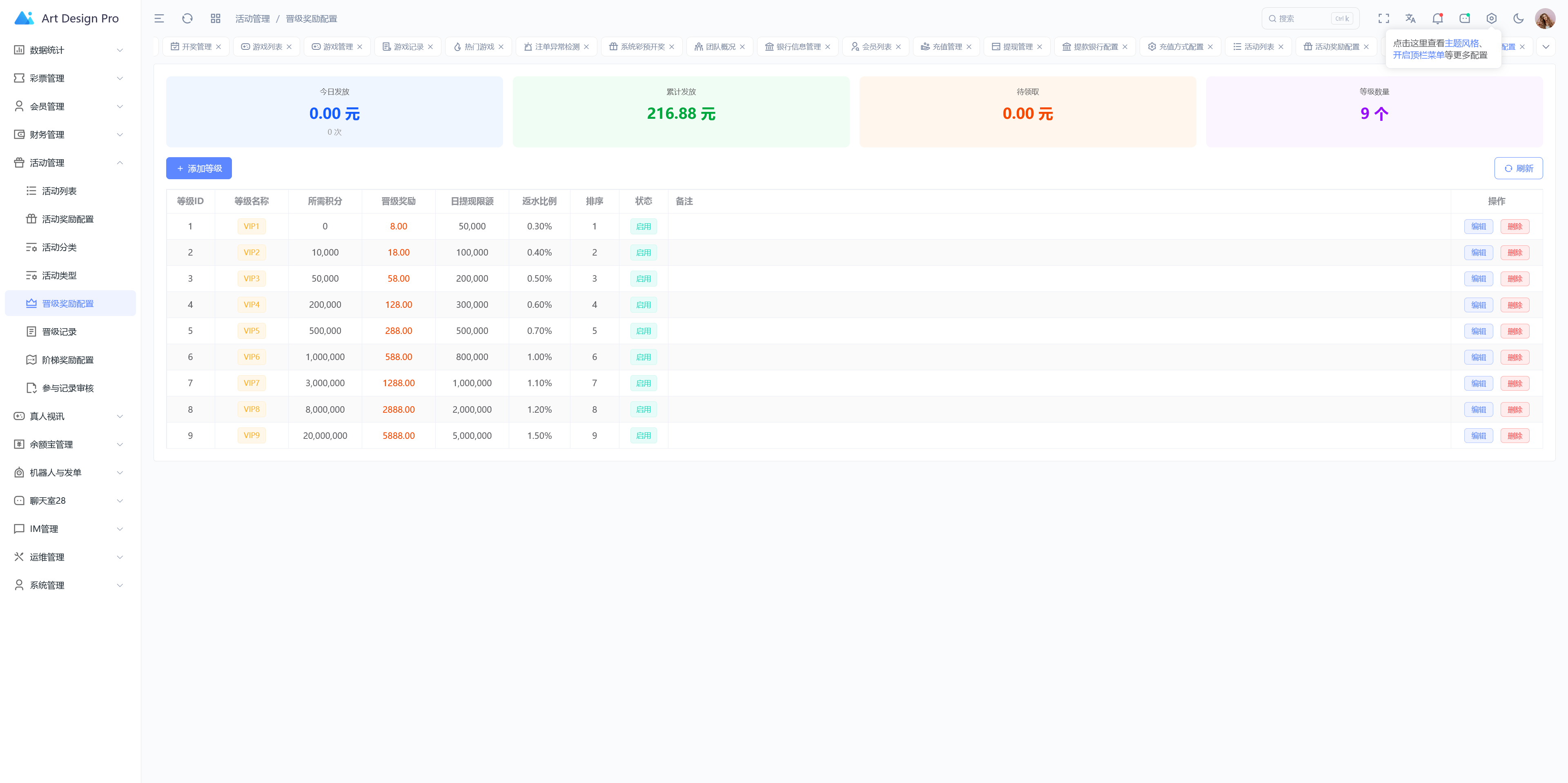
Task: Click the user avatar picture
Action: point(1544,18)
